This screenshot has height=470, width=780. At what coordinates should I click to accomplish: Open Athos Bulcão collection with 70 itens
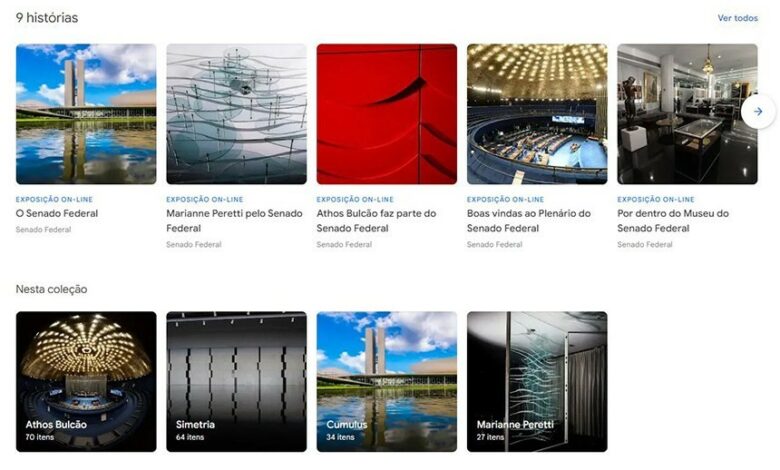click(86, 381)
